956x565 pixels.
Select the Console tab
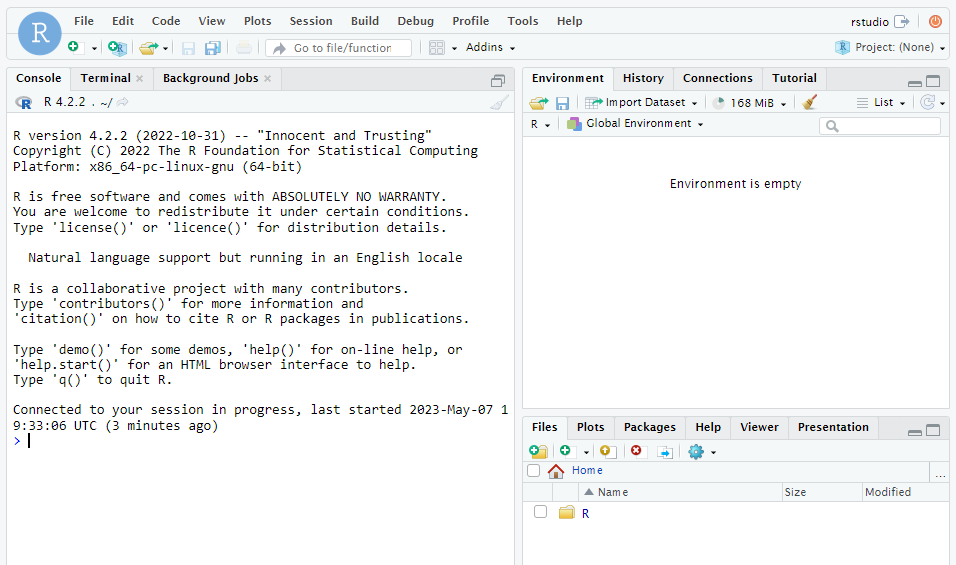point(38,78)
